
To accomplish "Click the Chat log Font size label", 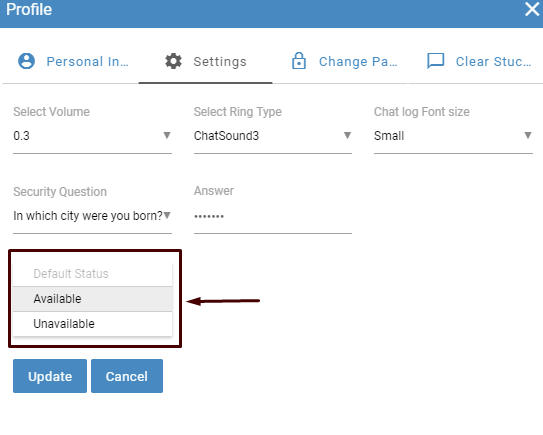I will pos(422,112).
